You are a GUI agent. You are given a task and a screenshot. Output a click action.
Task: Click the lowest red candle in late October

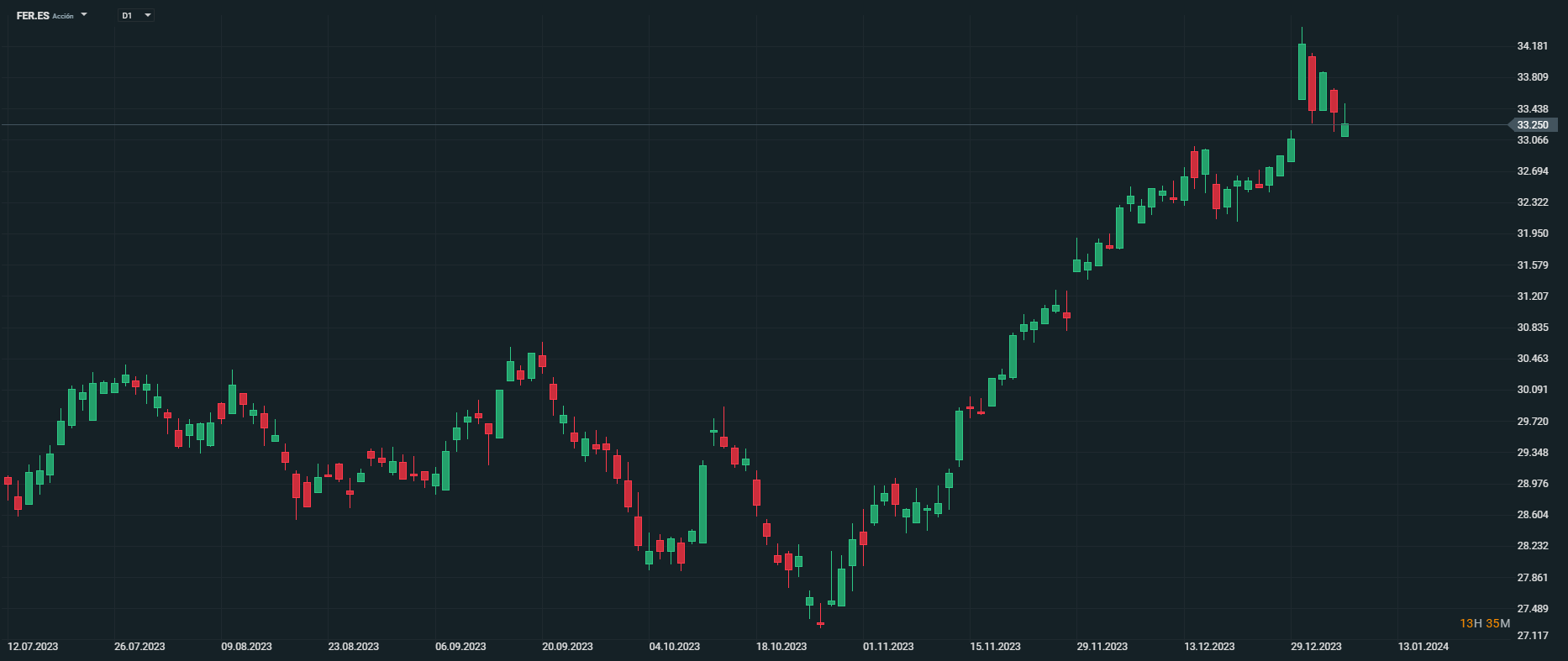pyautogui.click(x=820, y=624)
